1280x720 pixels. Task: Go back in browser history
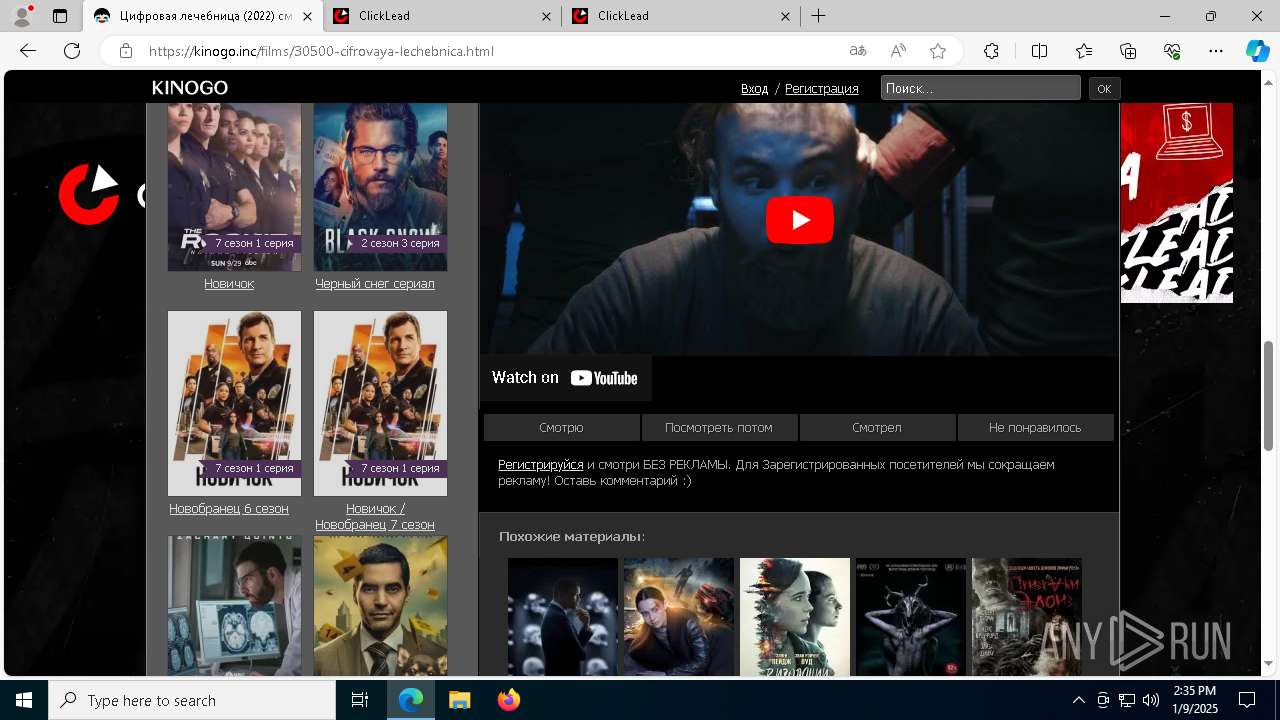(28, 51)
